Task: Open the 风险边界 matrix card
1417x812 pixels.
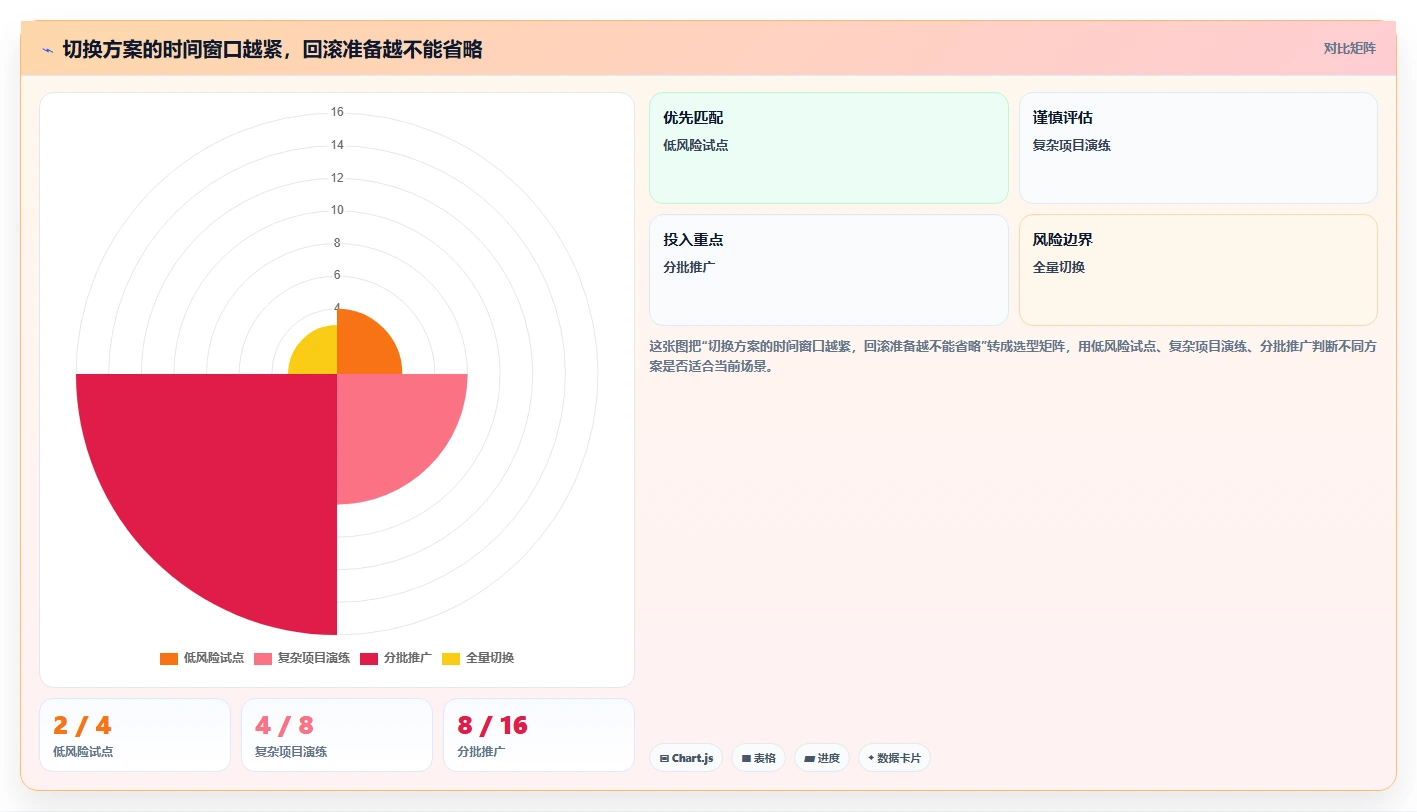Action: coord(1198,270)
